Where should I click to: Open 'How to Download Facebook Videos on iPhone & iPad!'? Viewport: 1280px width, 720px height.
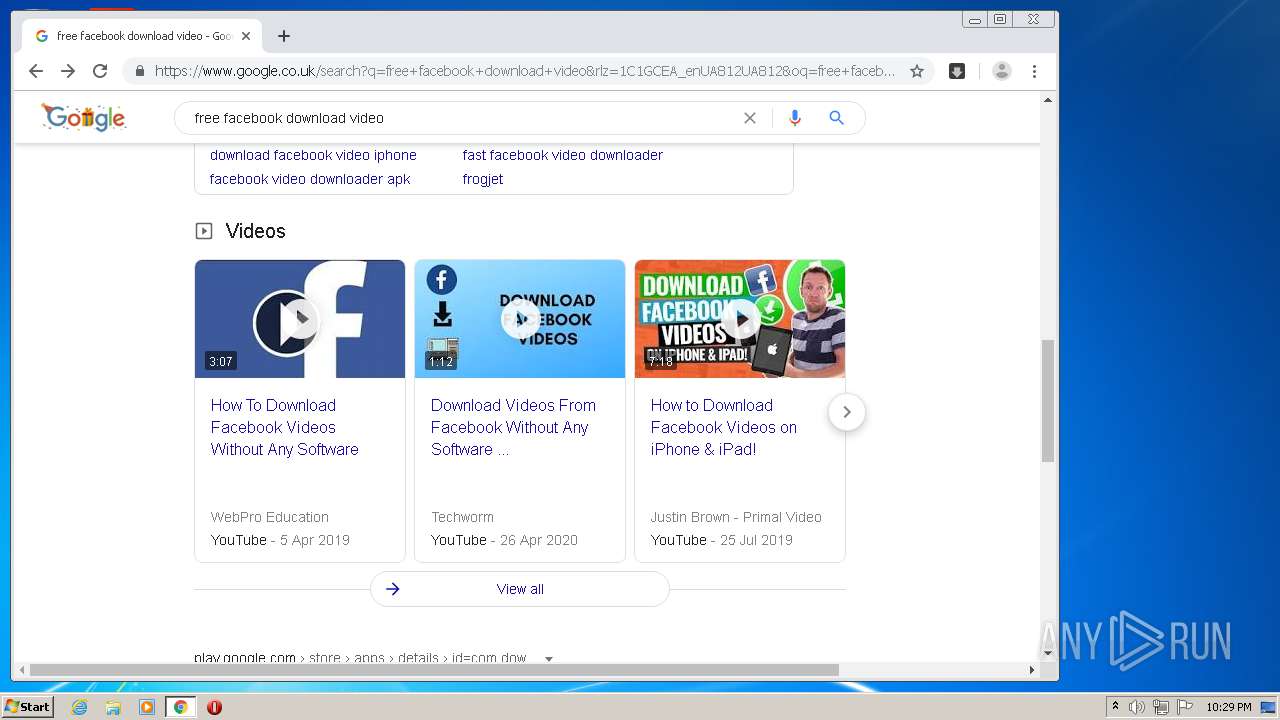click(x=724, y=427)
